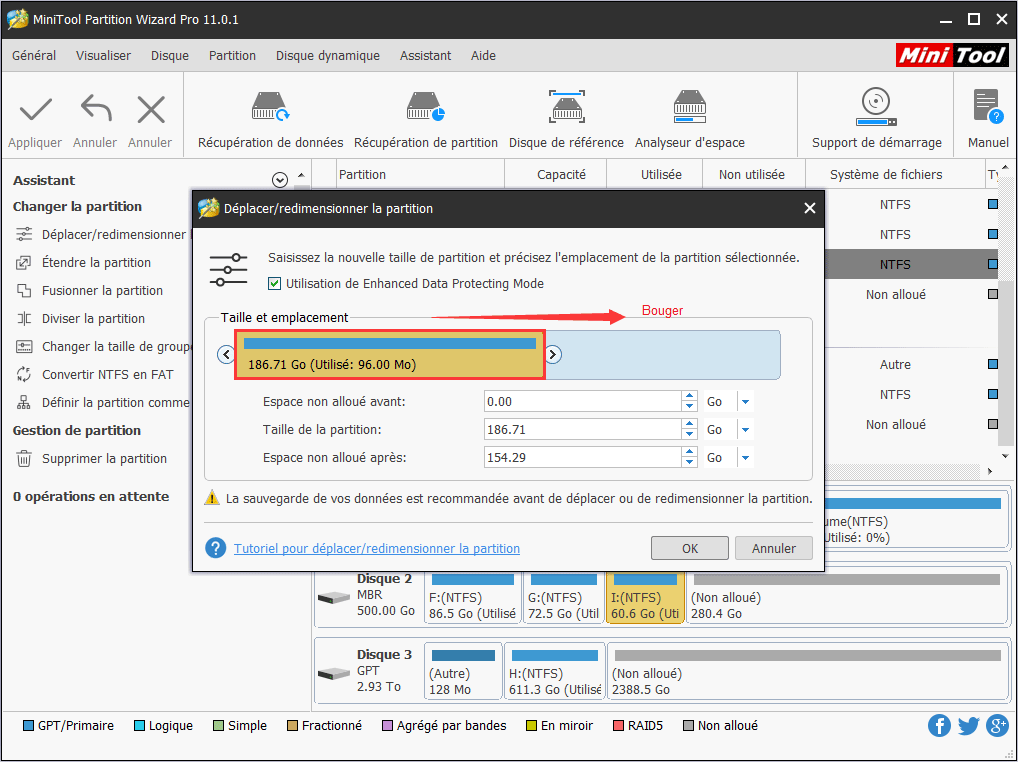Select the 2388.5 Go Non alloué block
Viewport: 1018px width, 762px height.
click(x=808, y=673)
